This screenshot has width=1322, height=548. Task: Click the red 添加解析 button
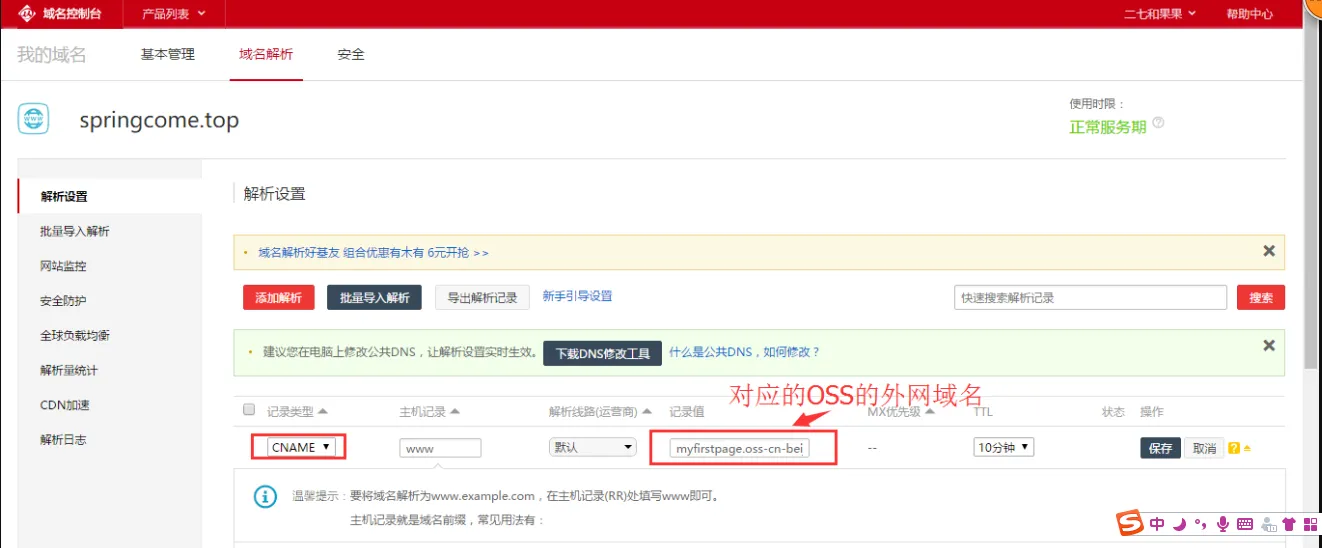click(x=279, y=297)
